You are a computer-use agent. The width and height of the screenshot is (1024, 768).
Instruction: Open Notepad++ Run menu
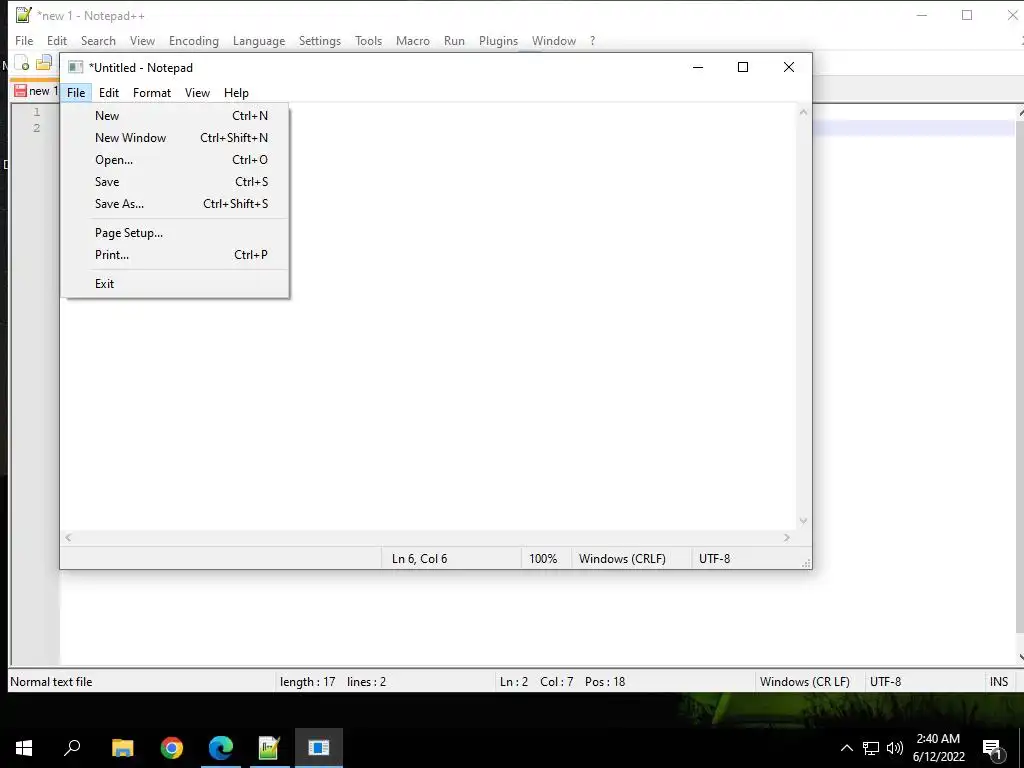(x=454, y=40)
